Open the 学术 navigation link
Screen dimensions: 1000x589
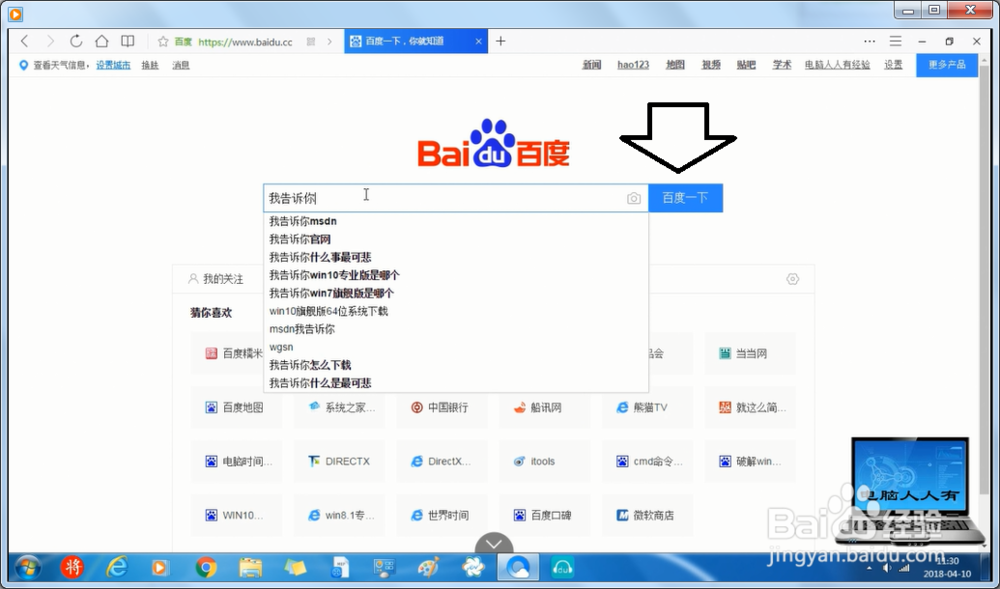click(x=782, y=65)
